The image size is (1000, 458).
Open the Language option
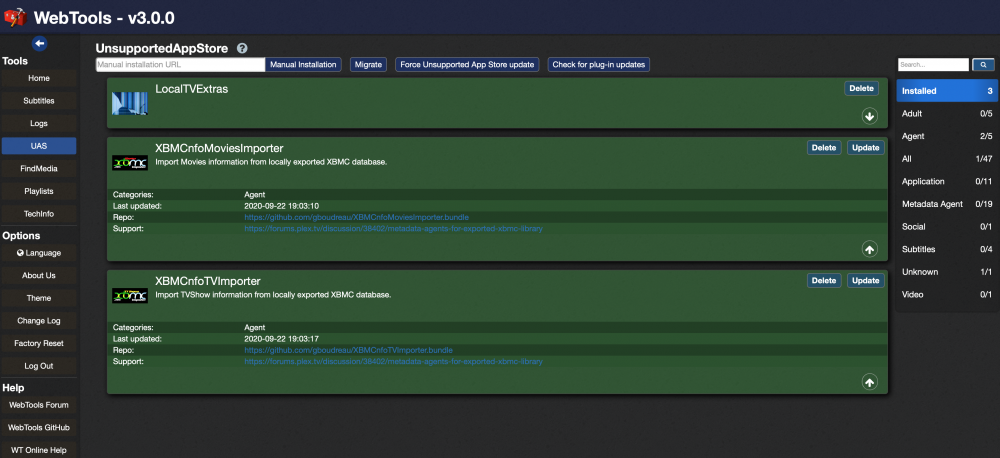tap(39, 253)
